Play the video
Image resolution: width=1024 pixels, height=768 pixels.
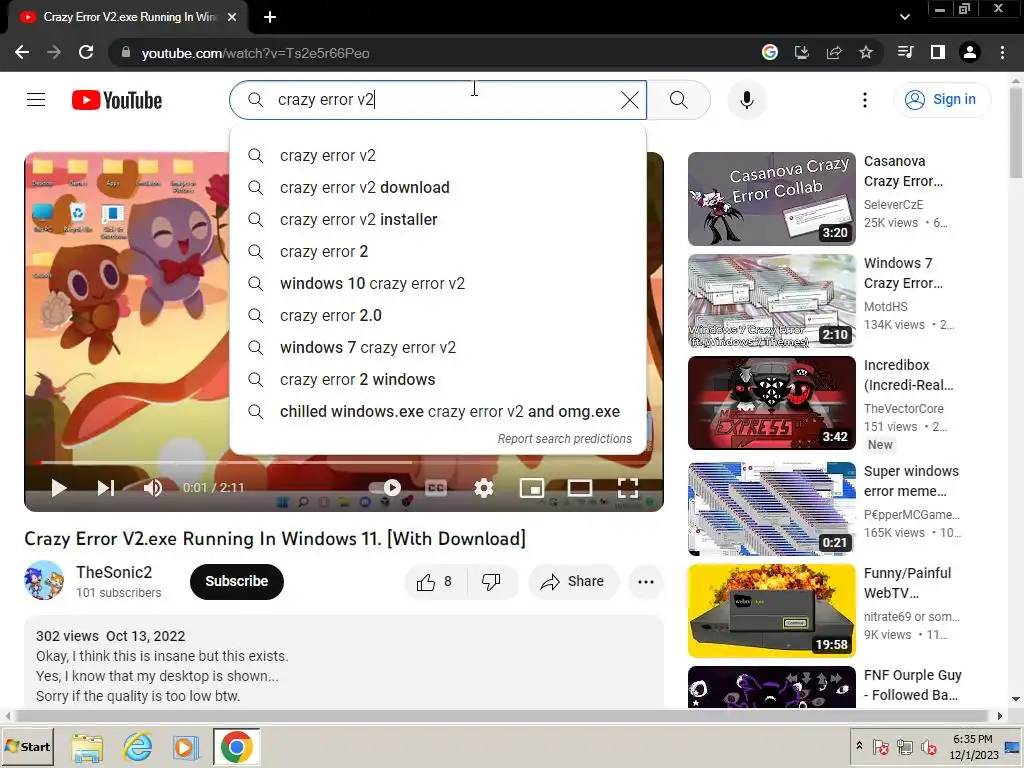pyautogui.click(x=59, y=488)
